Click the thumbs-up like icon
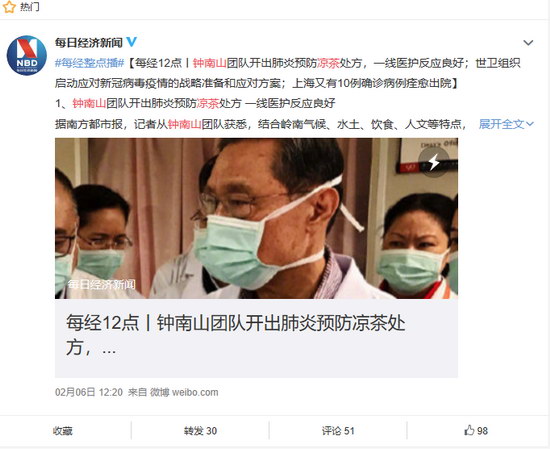The height and width of the screenshot is (449, 550). (469, 430)
